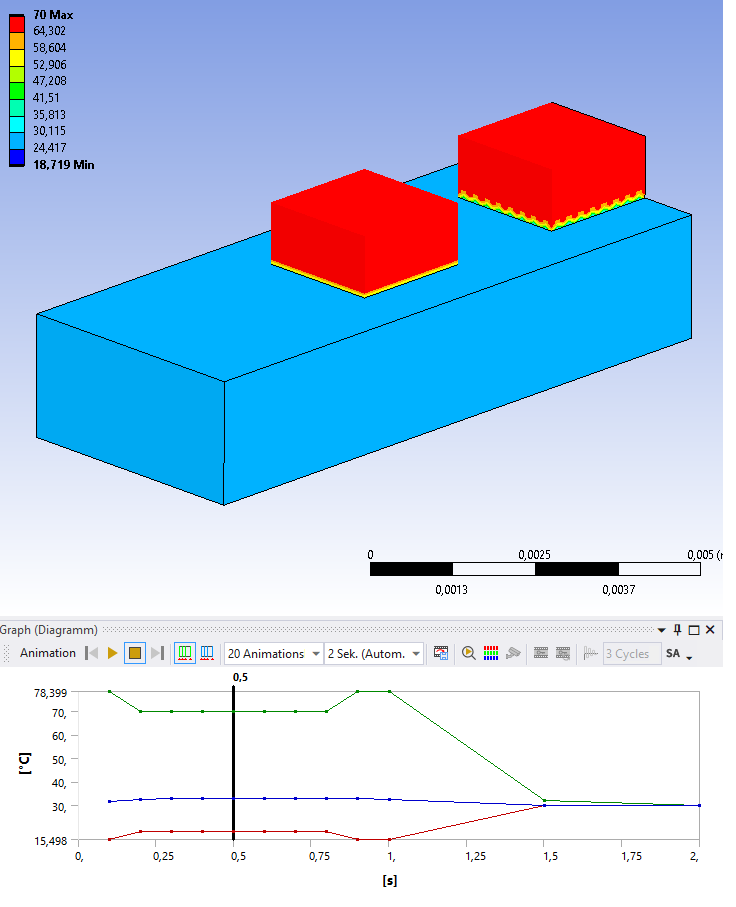Click the toolbar drag handle beside Animation
The image size is (736, 907).
coord(7,654)
